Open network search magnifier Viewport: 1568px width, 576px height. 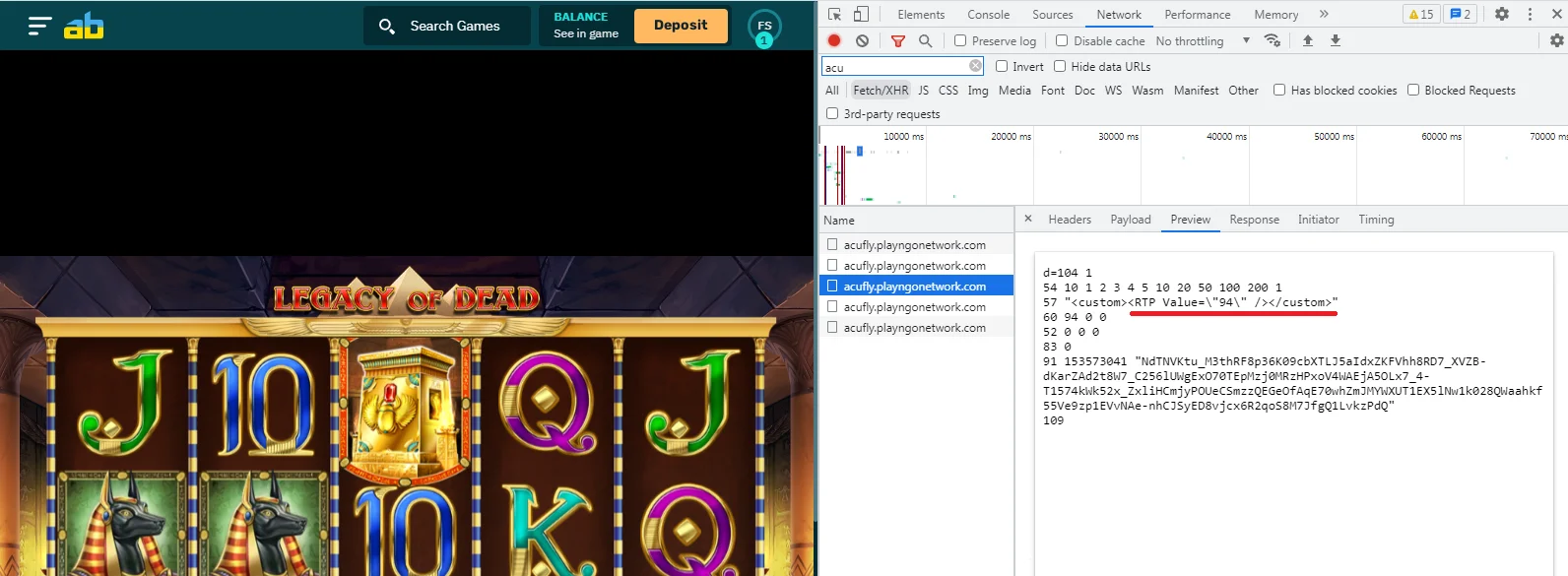[925, 40]
